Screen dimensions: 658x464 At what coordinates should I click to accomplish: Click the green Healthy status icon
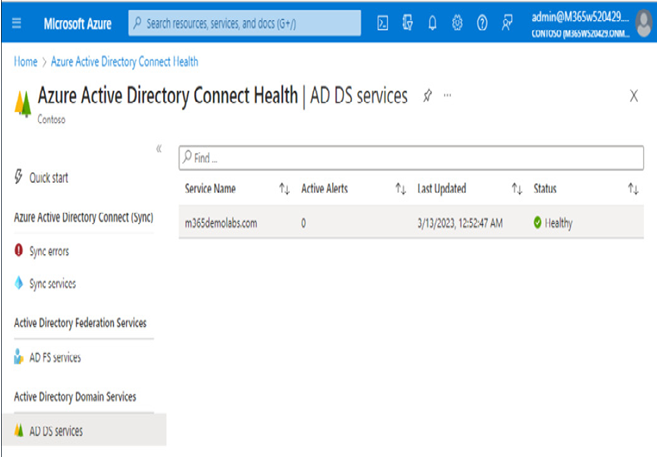(538, 222)
